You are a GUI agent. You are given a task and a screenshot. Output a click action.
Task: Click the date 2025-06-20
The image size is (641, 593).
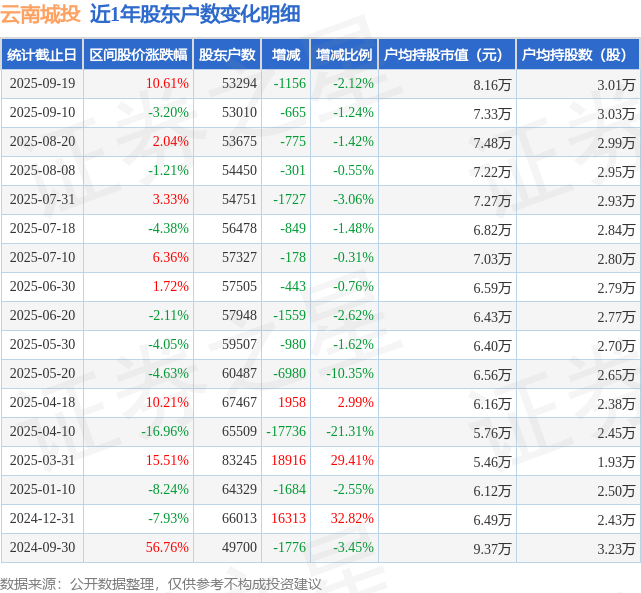tap(43, 316)
